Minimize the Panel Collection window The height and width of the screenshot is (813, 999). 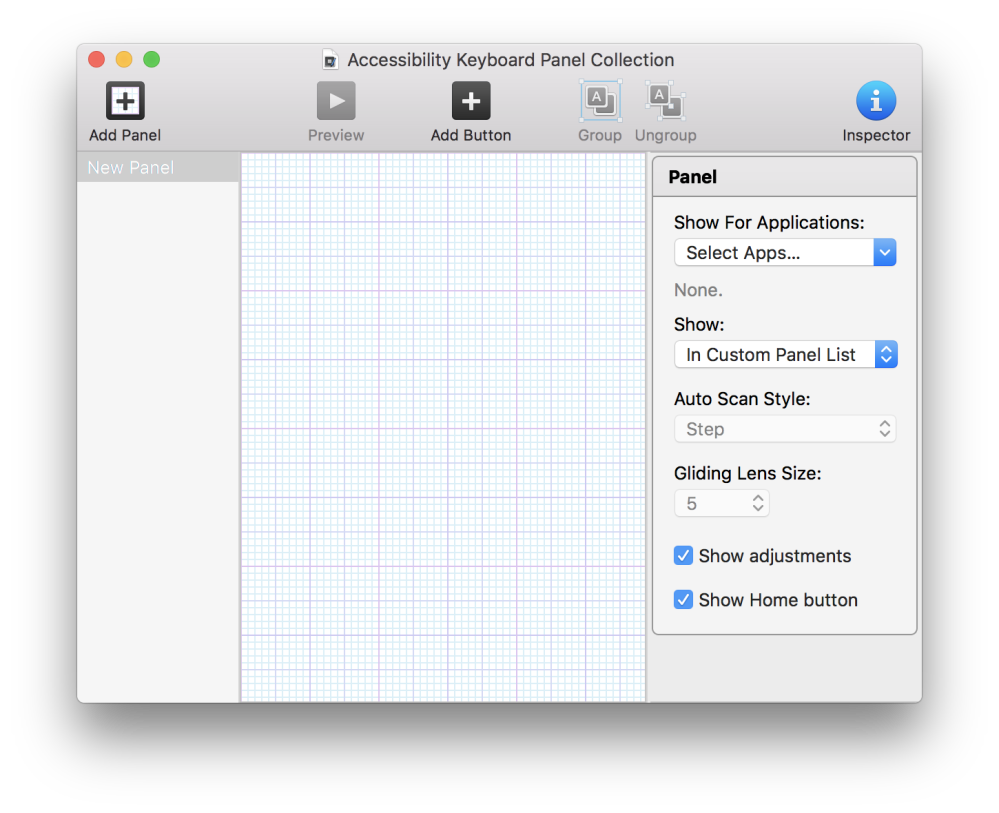click(124, 59)
